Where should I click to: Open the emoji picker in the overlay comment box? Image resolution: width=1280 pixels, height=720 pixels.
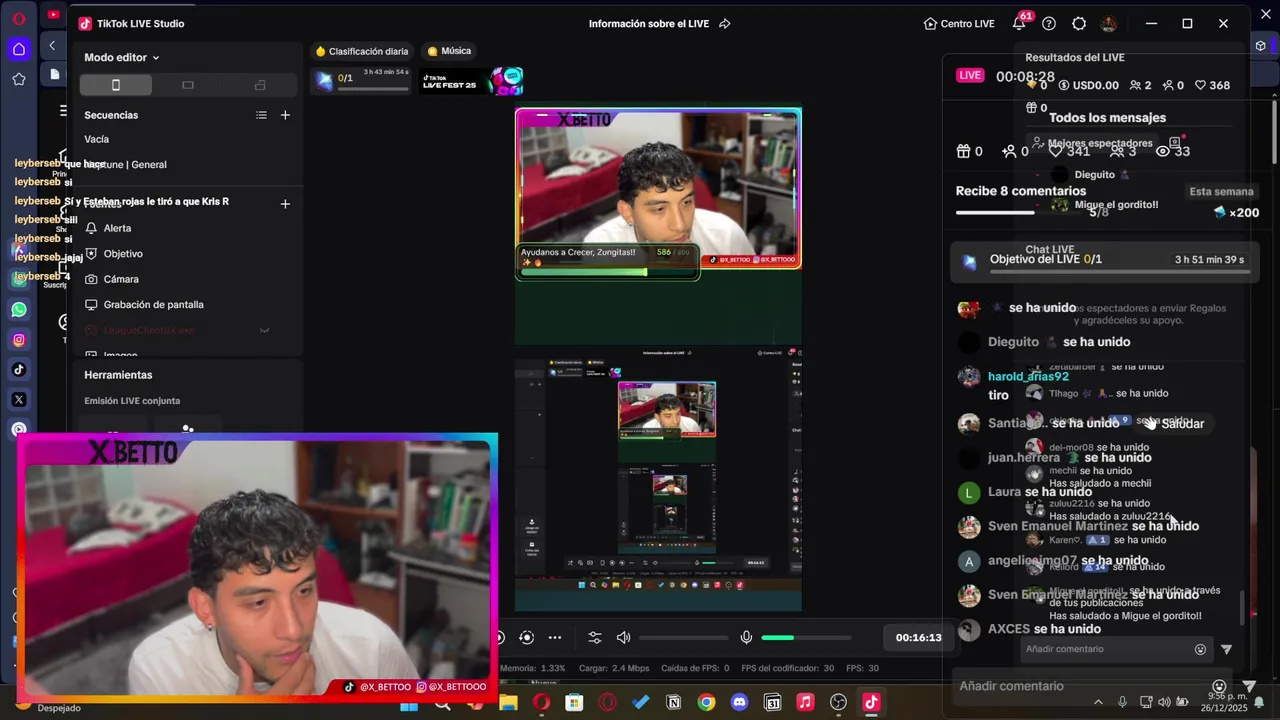click(x=1200, y=649)
